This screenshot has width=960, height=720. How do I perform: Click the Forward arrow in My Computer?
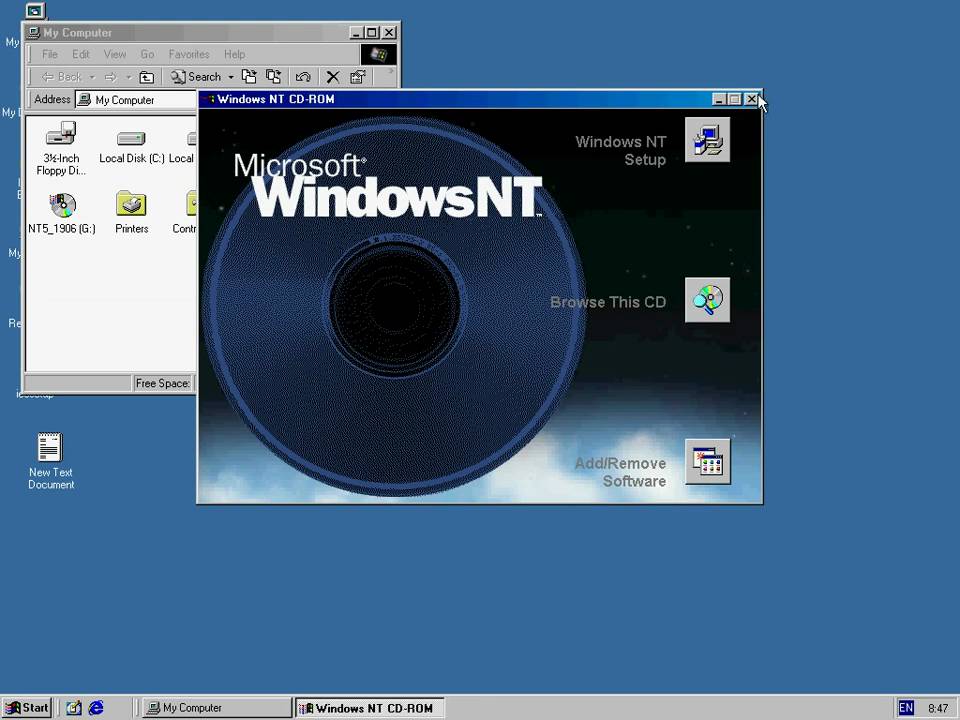pos(111,77)
